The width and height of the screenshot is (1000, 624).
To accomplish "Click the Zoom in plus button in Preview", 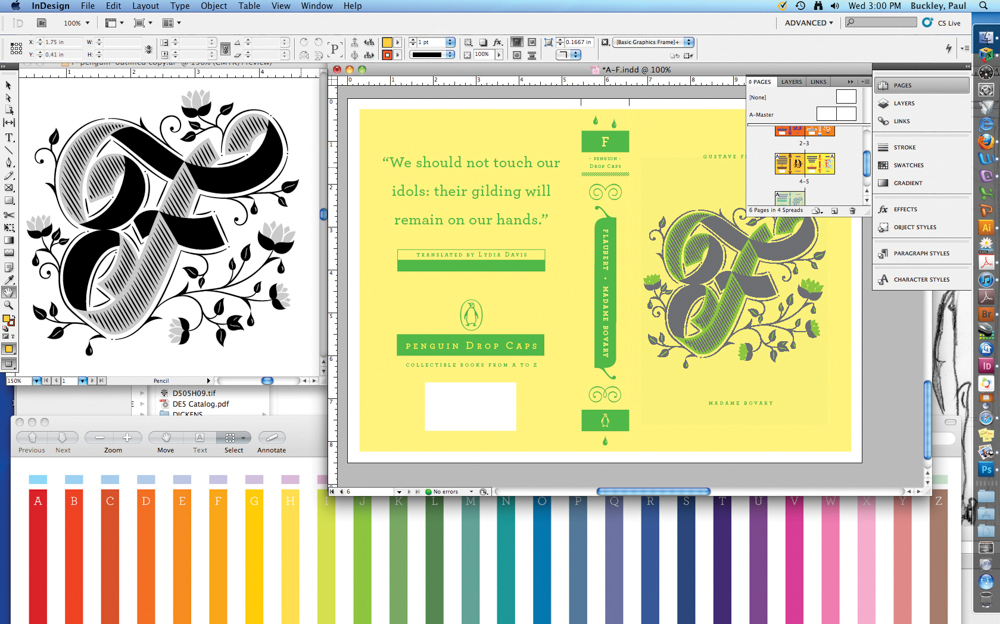I will pos(127,438).
